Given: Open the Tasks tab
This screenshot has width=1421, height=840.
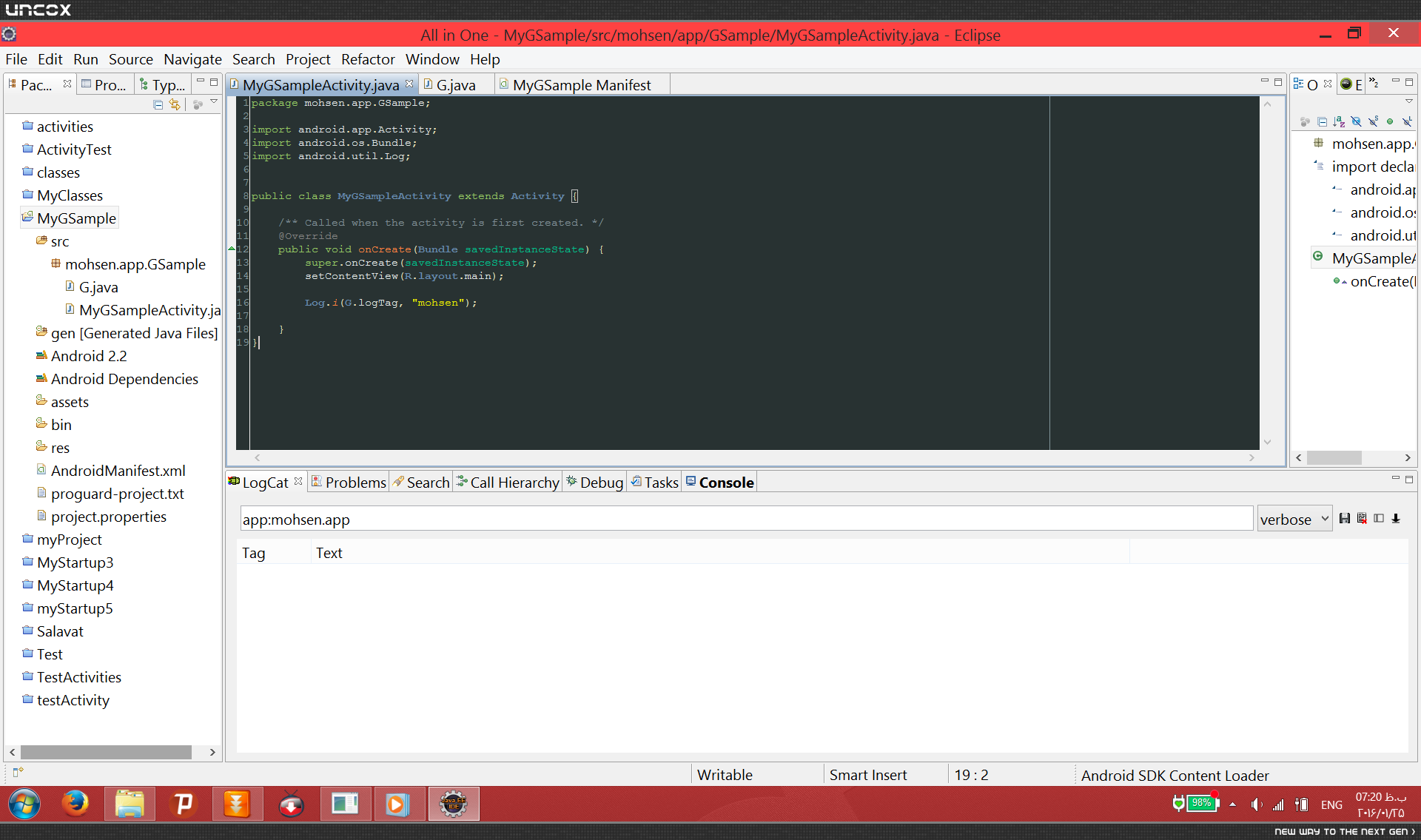Looking at the screenshot, I should coord(654,483).
